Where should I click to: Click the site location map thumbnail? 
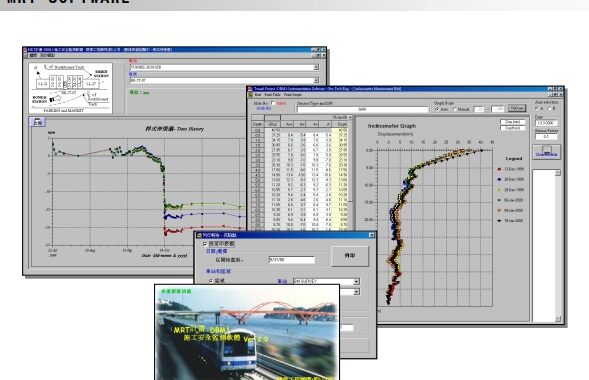point(71,88)
